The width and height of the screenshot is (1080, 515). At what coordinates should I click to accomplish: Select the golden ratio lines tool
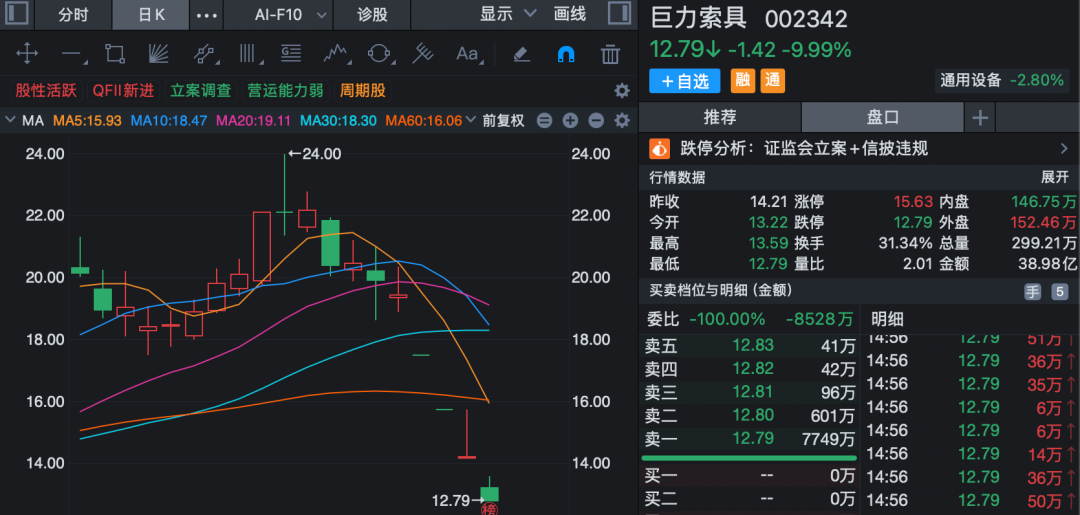(291, 53)
